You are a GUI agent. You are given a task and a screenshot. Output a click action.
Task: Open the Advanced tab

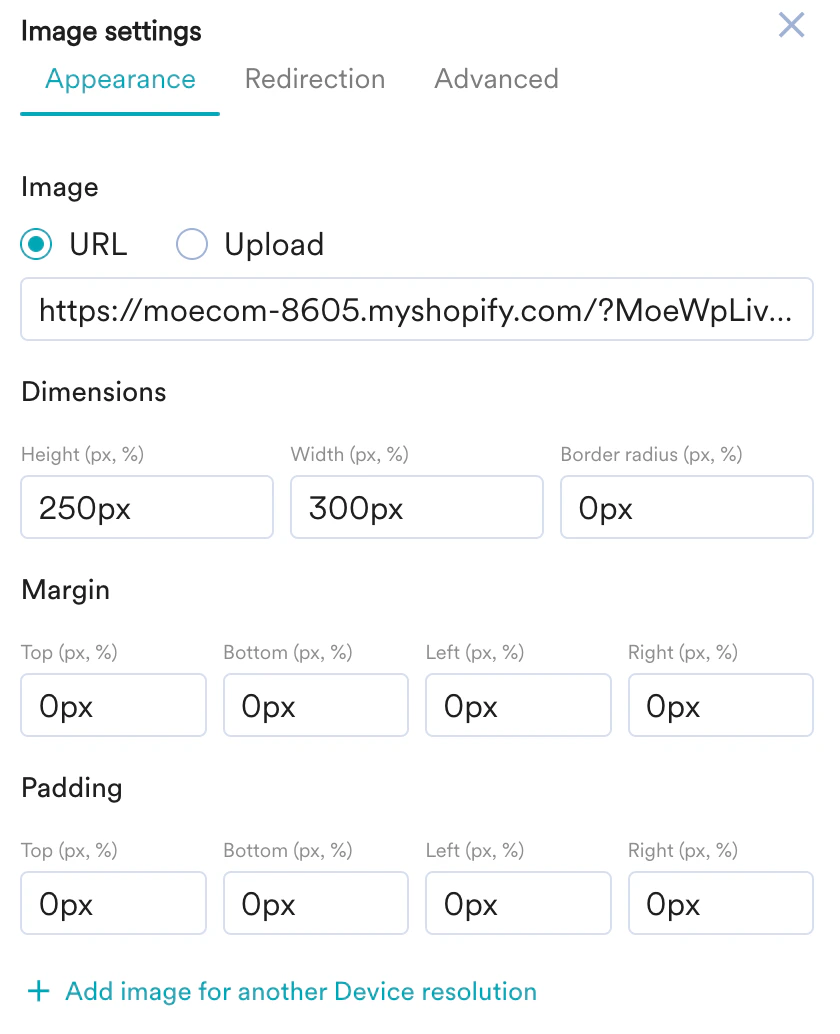coord(496,79)
